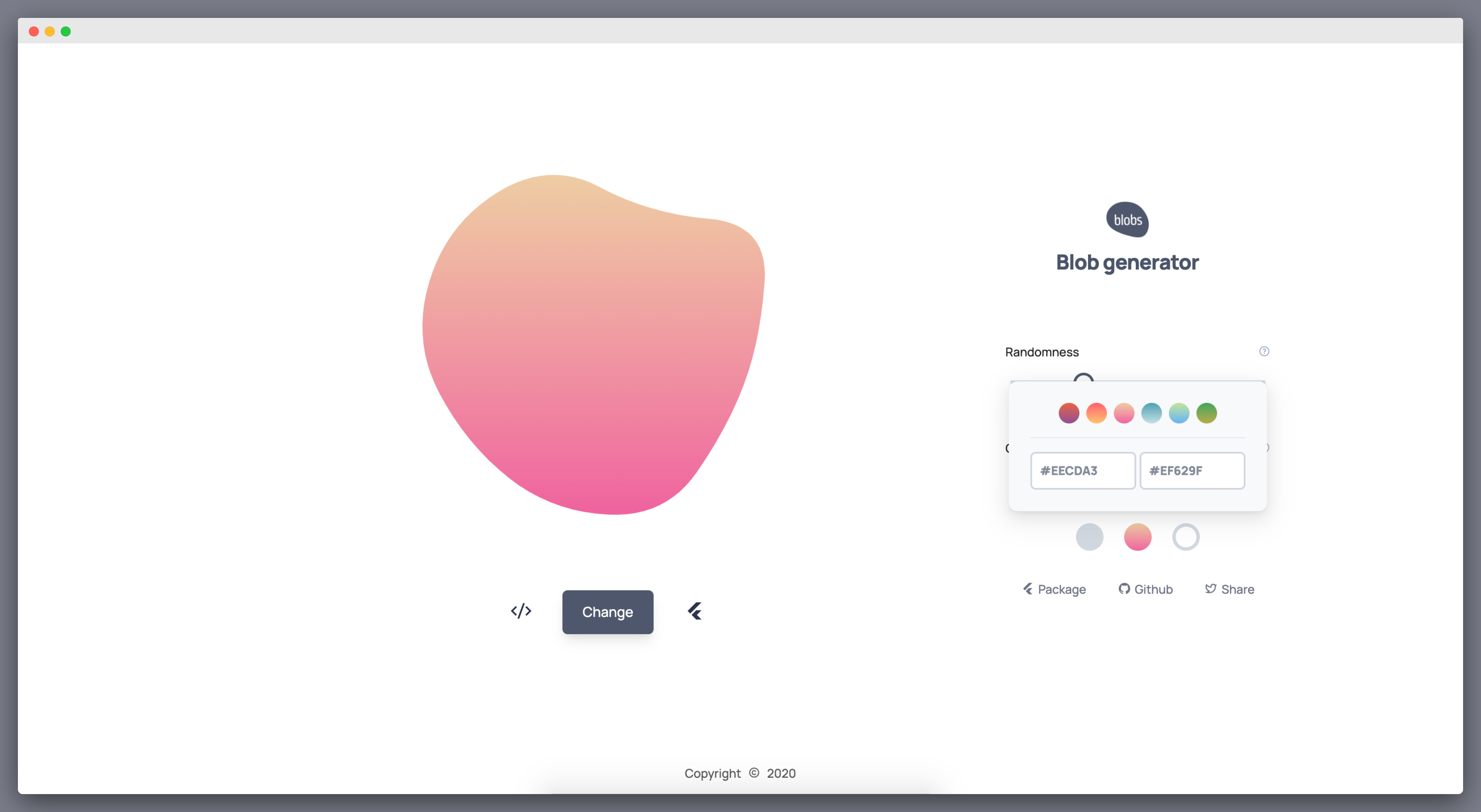The image size is (1481, 812).
Task: Select the pink gradient fill circle
Action: 1137,537
